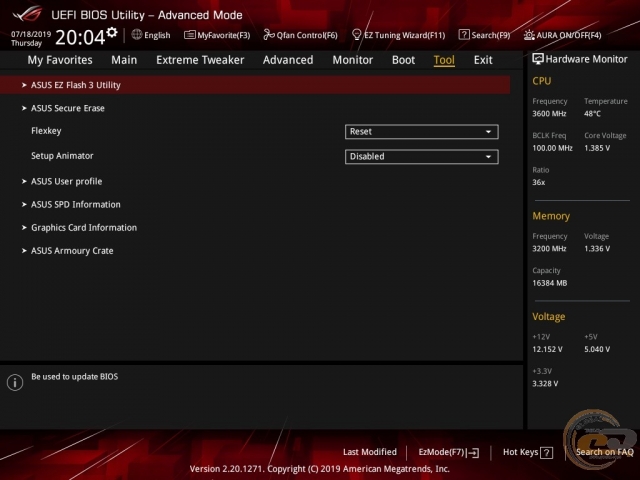The image size is (640, 480).
Task: Switch to the Main tab
Action: [x=124, y=60]
